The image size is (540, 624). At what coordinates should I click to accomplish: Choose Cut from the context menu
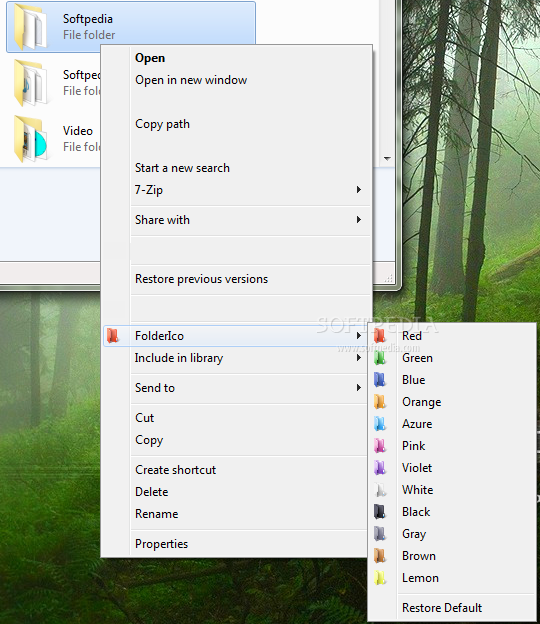[x=144, y=418]
